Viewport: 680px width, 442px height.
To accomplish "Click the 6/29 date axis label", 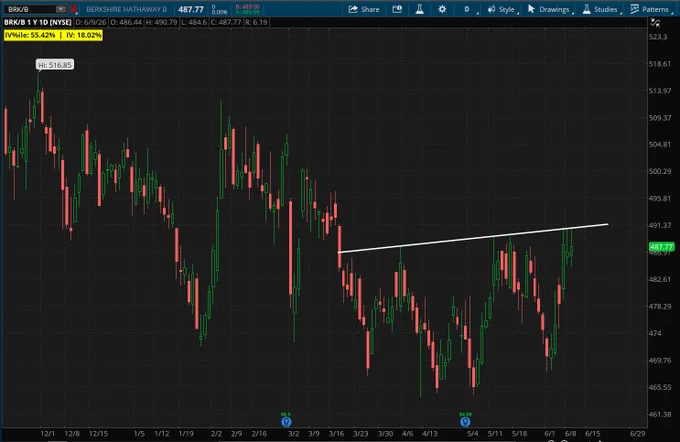I will [638, 434].
